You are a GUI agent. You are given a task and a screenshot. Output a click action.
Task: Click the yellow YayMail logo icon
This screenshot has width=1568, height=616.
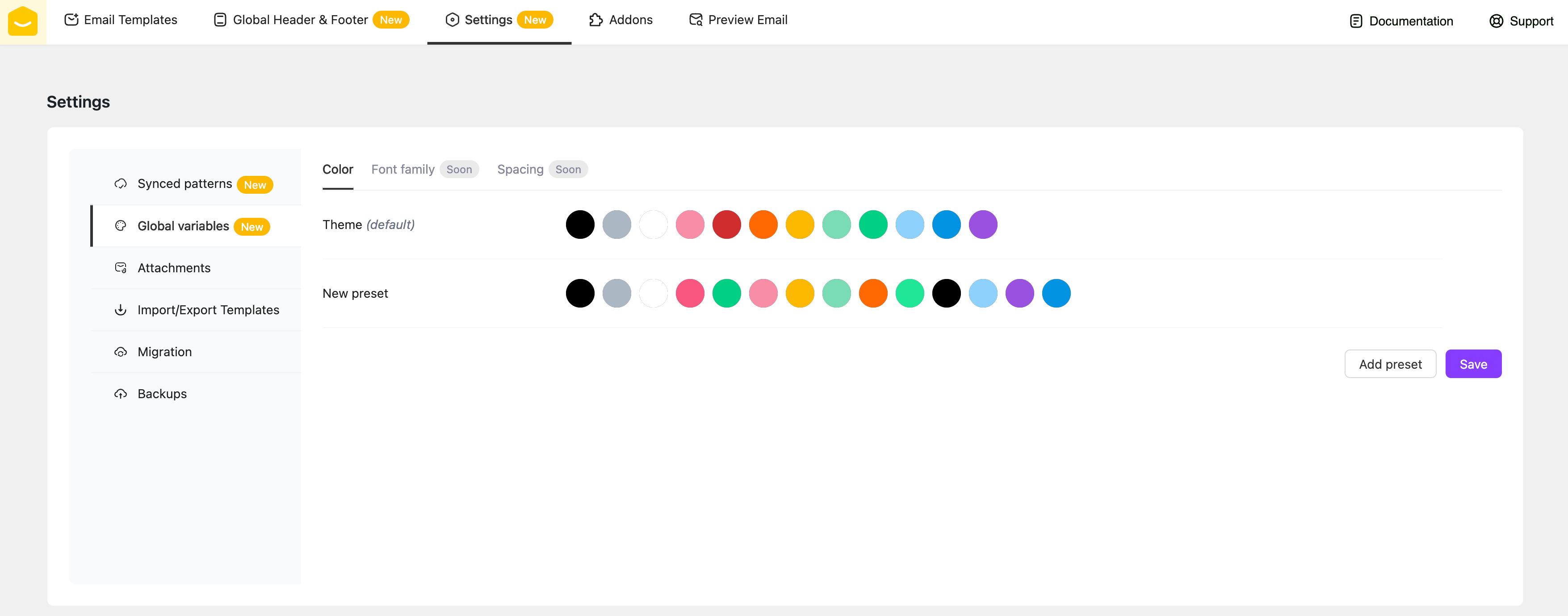coord(22,21)
